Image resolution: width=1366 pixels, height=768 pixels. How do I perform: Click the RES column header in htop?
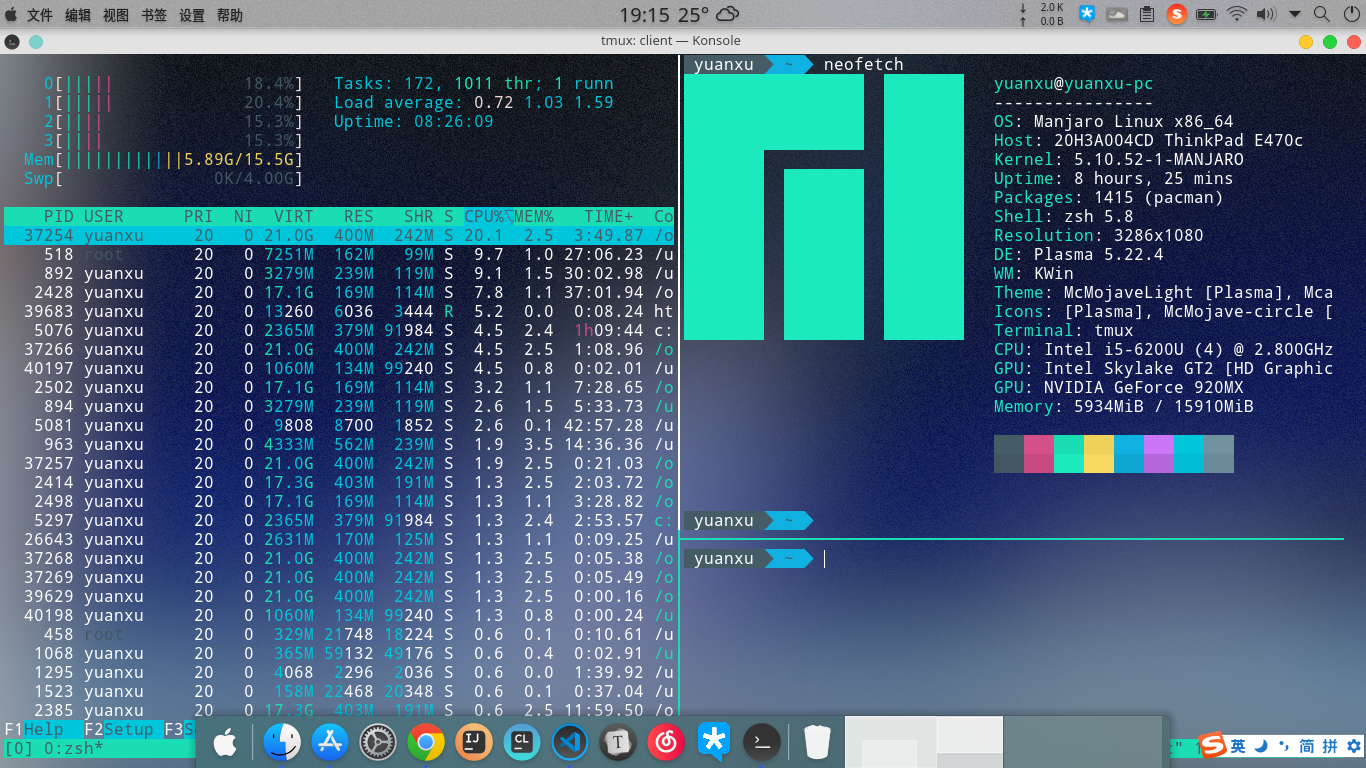359,216
